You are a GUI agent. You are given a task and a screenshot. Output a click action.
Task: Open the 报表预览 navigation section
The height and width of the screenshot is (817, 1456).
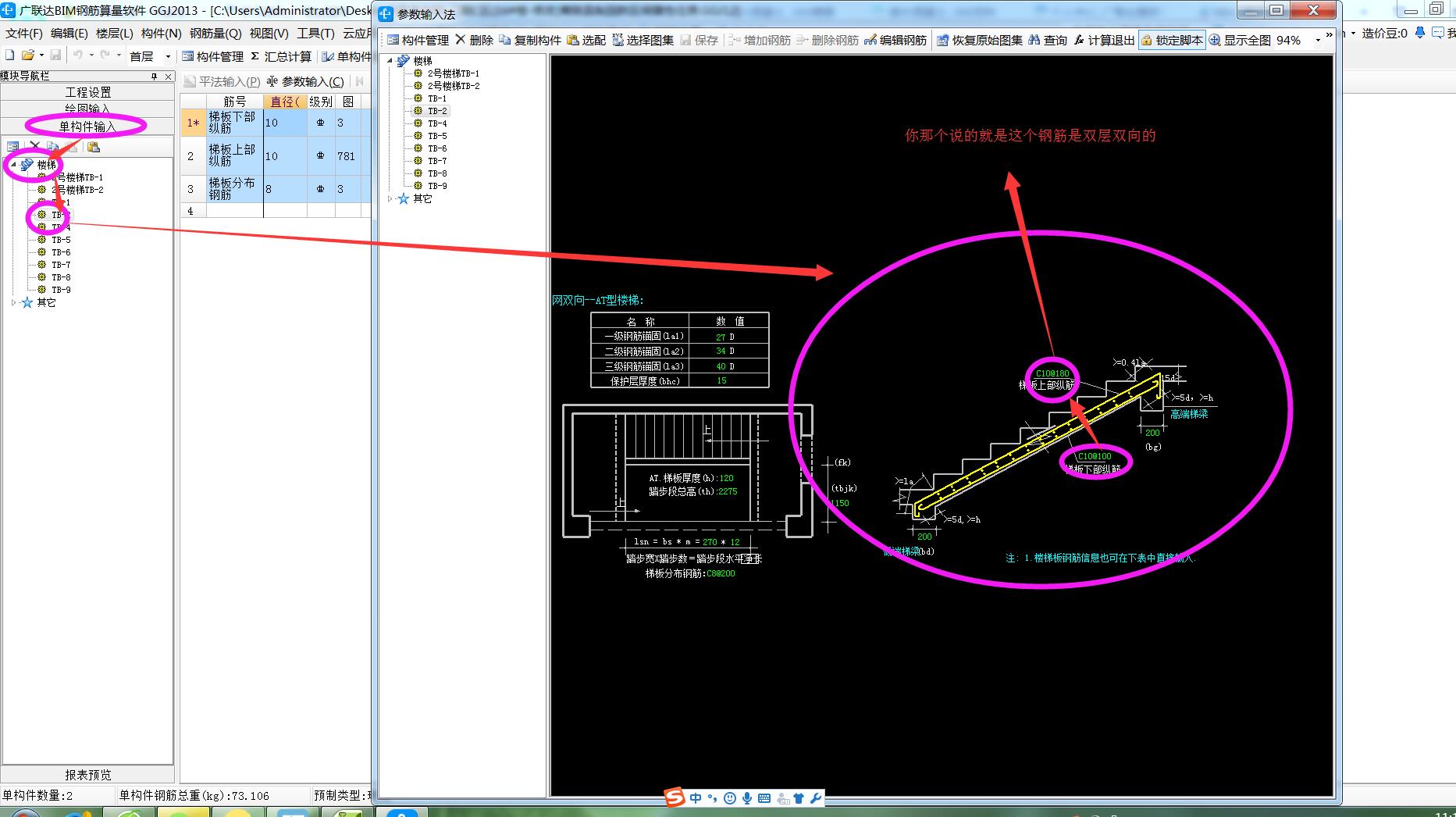[87, 774]
